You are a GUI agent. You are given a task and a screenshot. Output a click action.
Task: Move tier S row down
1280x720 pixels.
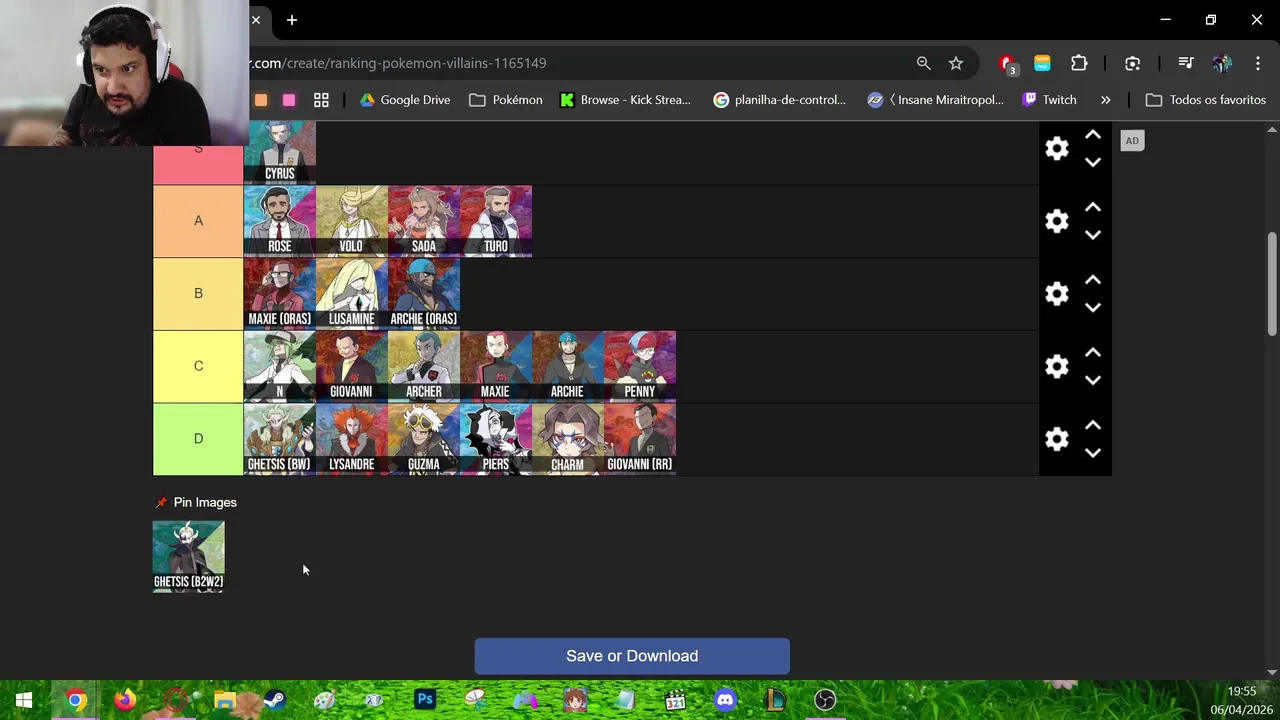point(1093,162)
